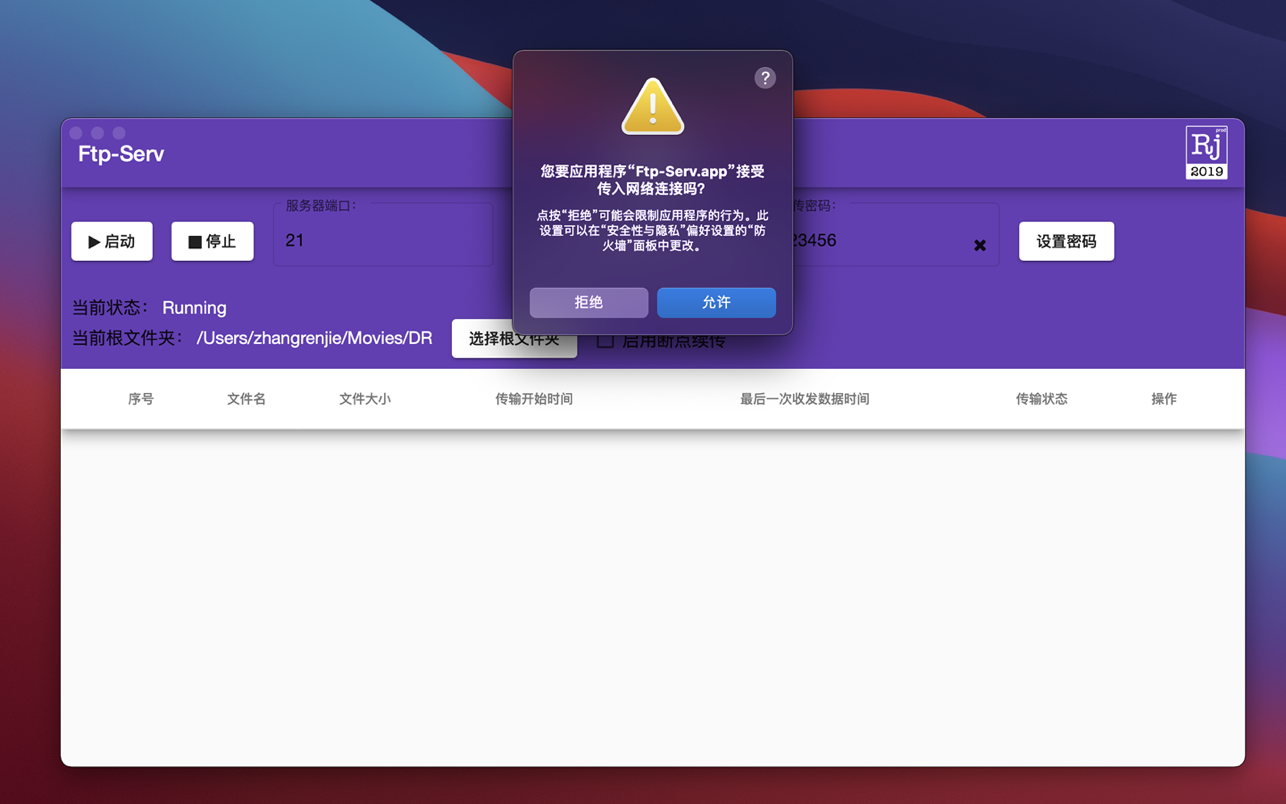Click the 操作 column header
Viewport: 1286px width, 804px height.
pos(1164,399)
